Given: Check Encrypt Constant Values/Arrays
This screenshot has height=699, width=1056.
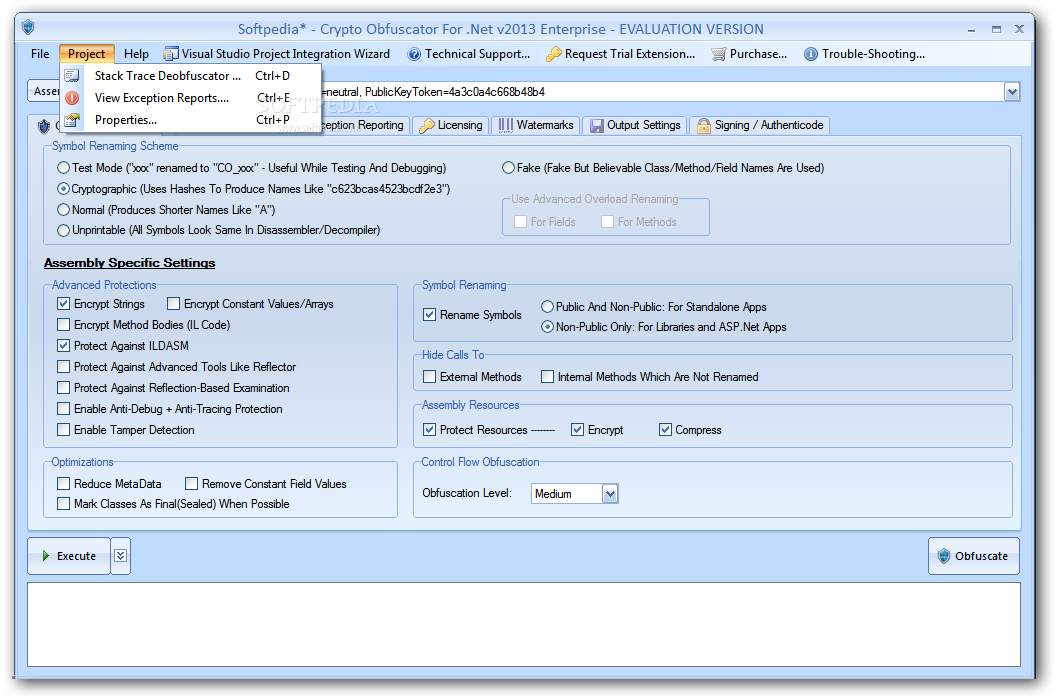Looking at the screenshot, I should (x=174, y=304).
